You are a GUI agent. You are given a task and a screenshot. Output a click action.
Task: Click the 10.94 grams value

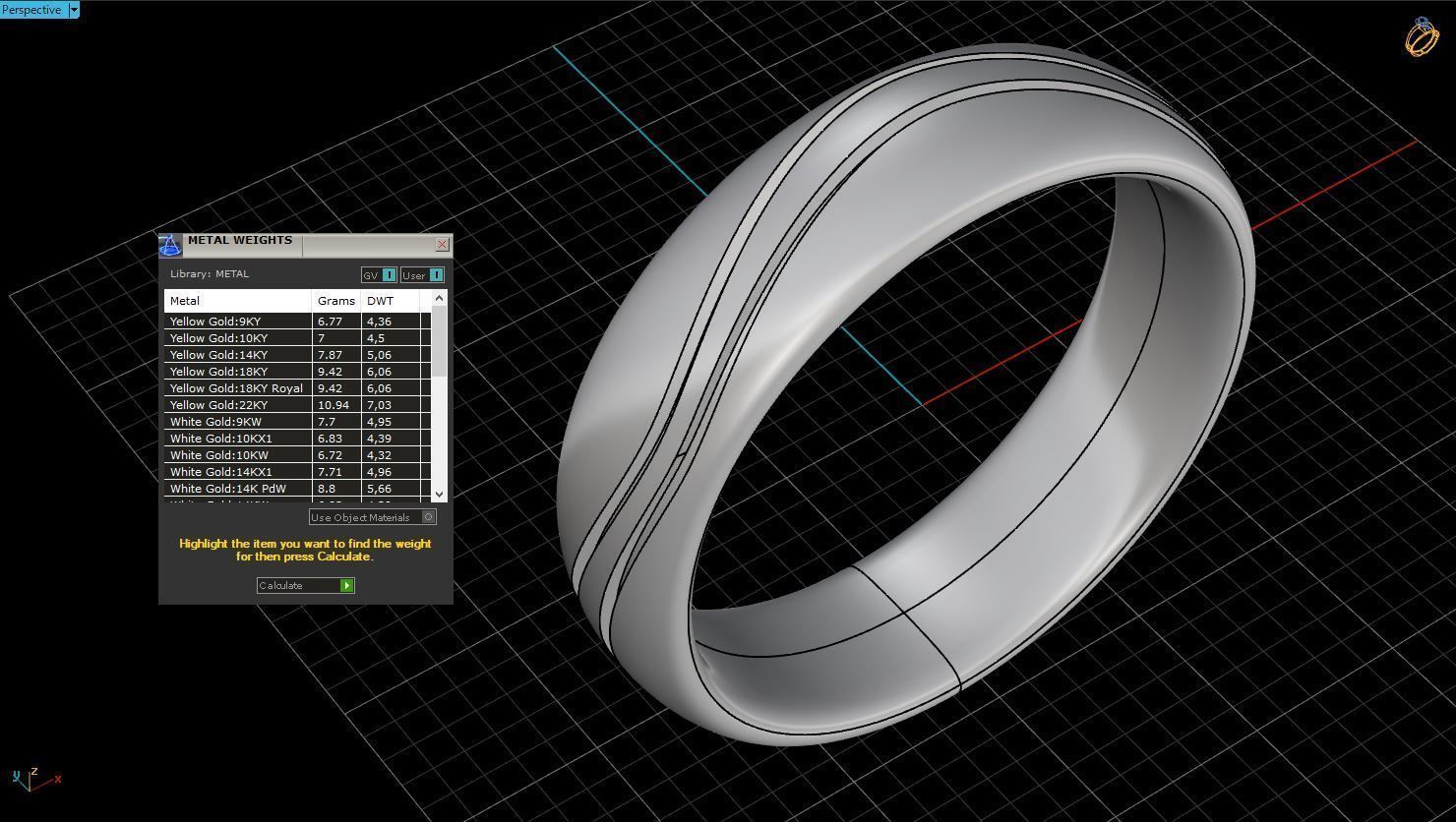pyautogui.click(x=334, y=405)
